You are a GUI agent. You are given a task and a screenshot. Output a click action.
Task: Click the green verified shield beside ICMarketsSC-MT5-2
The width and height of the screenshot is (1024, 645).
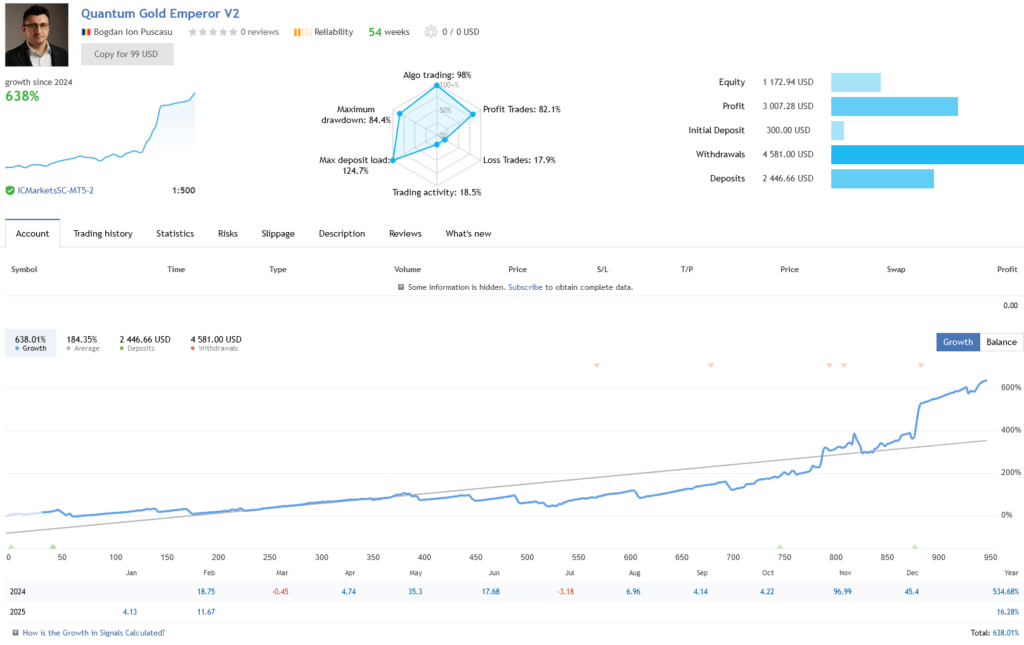pyautogui.click(x=11, y=188)
